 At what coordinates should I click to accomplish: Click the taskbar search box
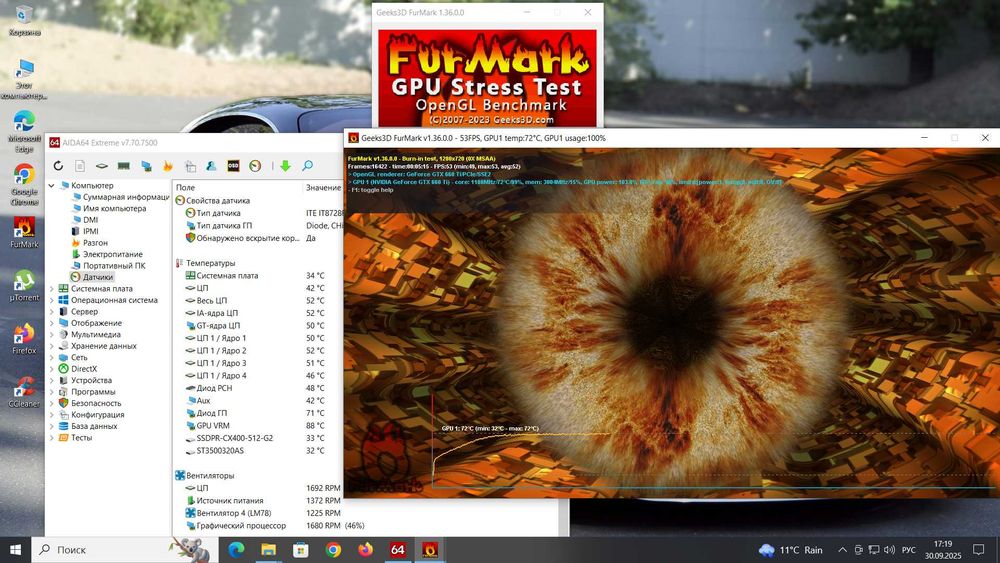(x=124, y=550)
